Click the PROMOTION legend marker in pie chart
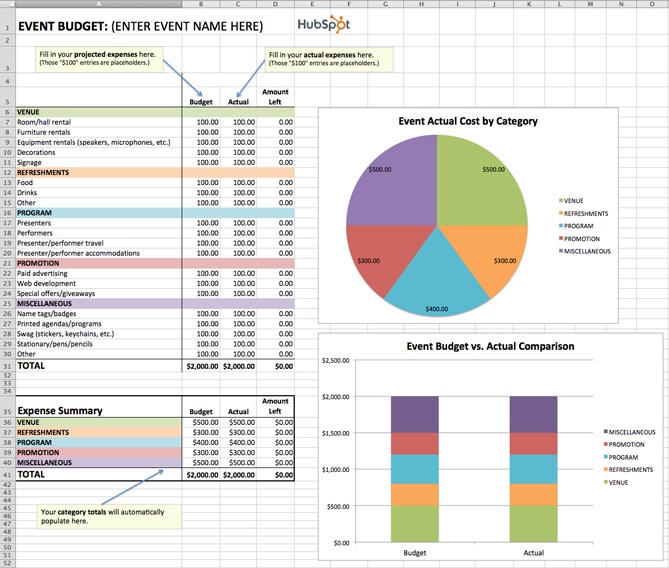This screenshot has width=669, height=568. [x=559, y=239]
